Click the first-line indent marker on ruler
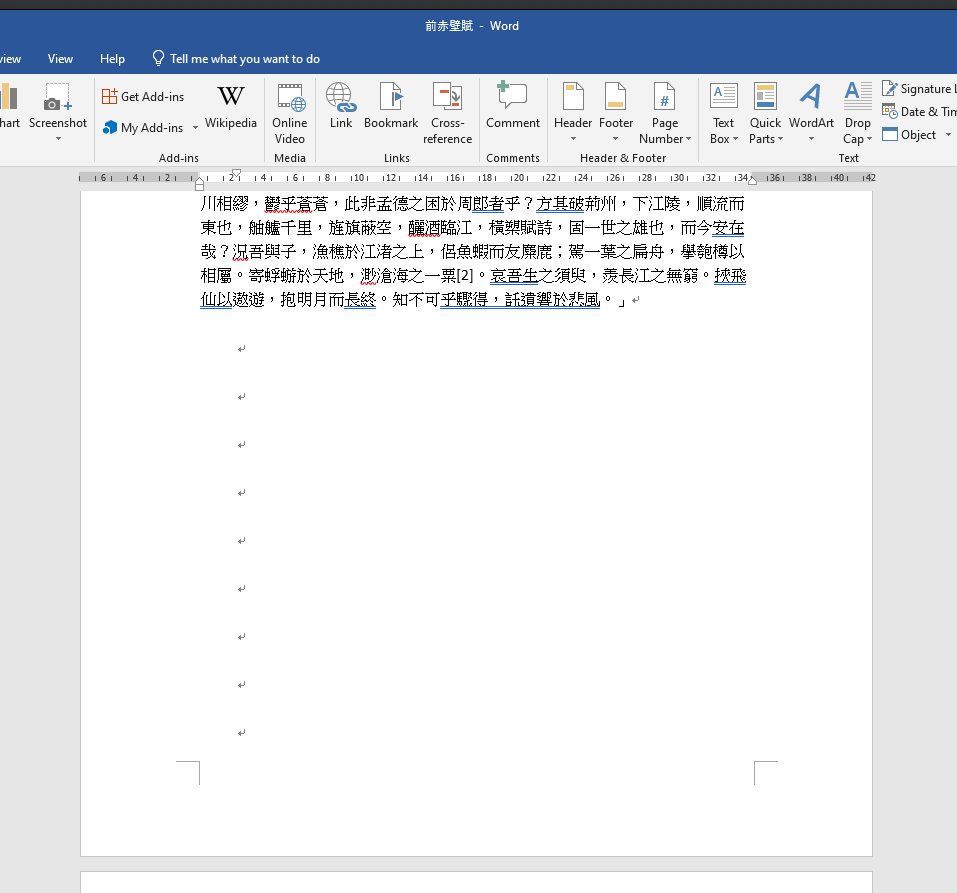 coord(236,172)
